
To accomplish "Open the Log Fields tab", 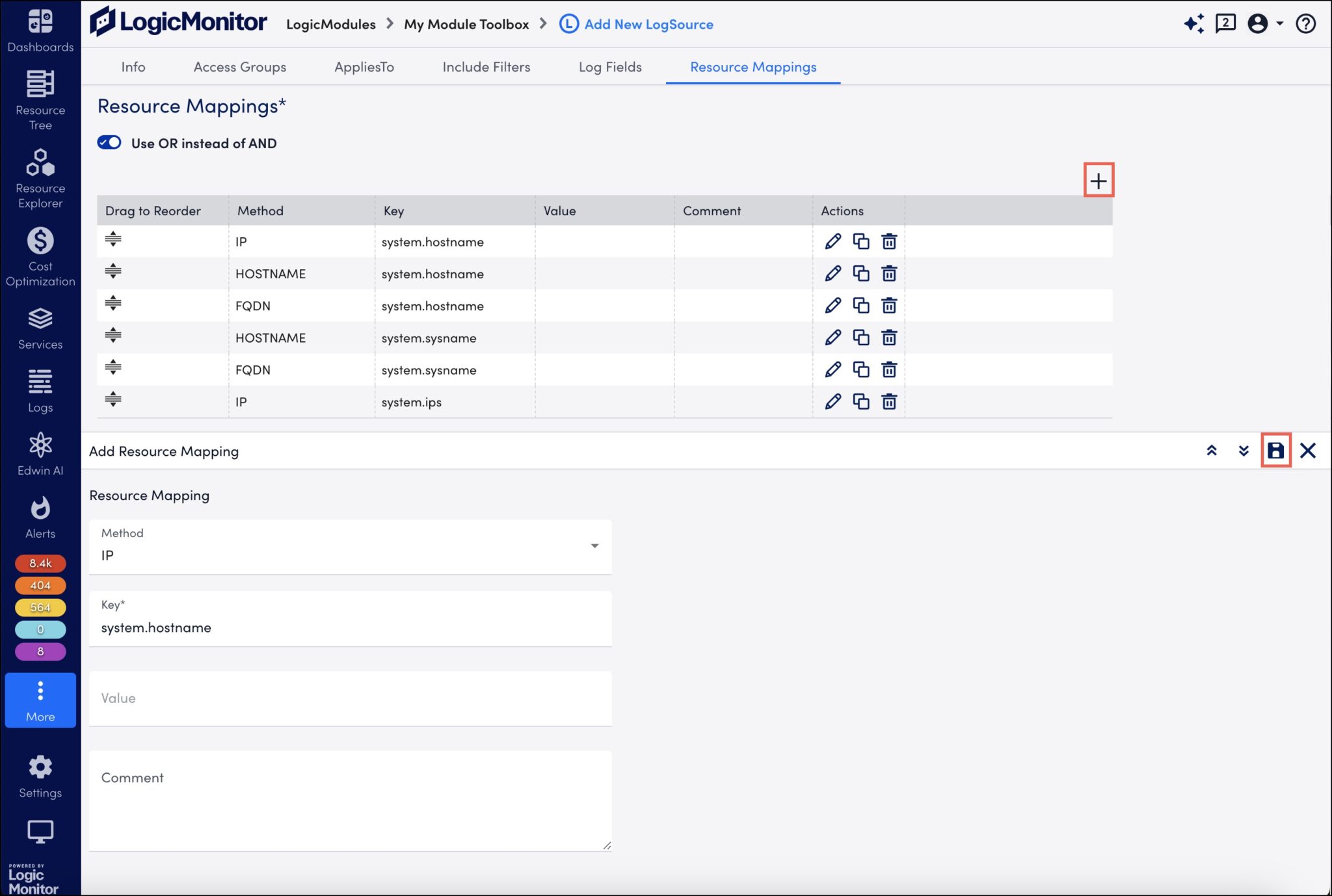I will click(x=611, y=66).
